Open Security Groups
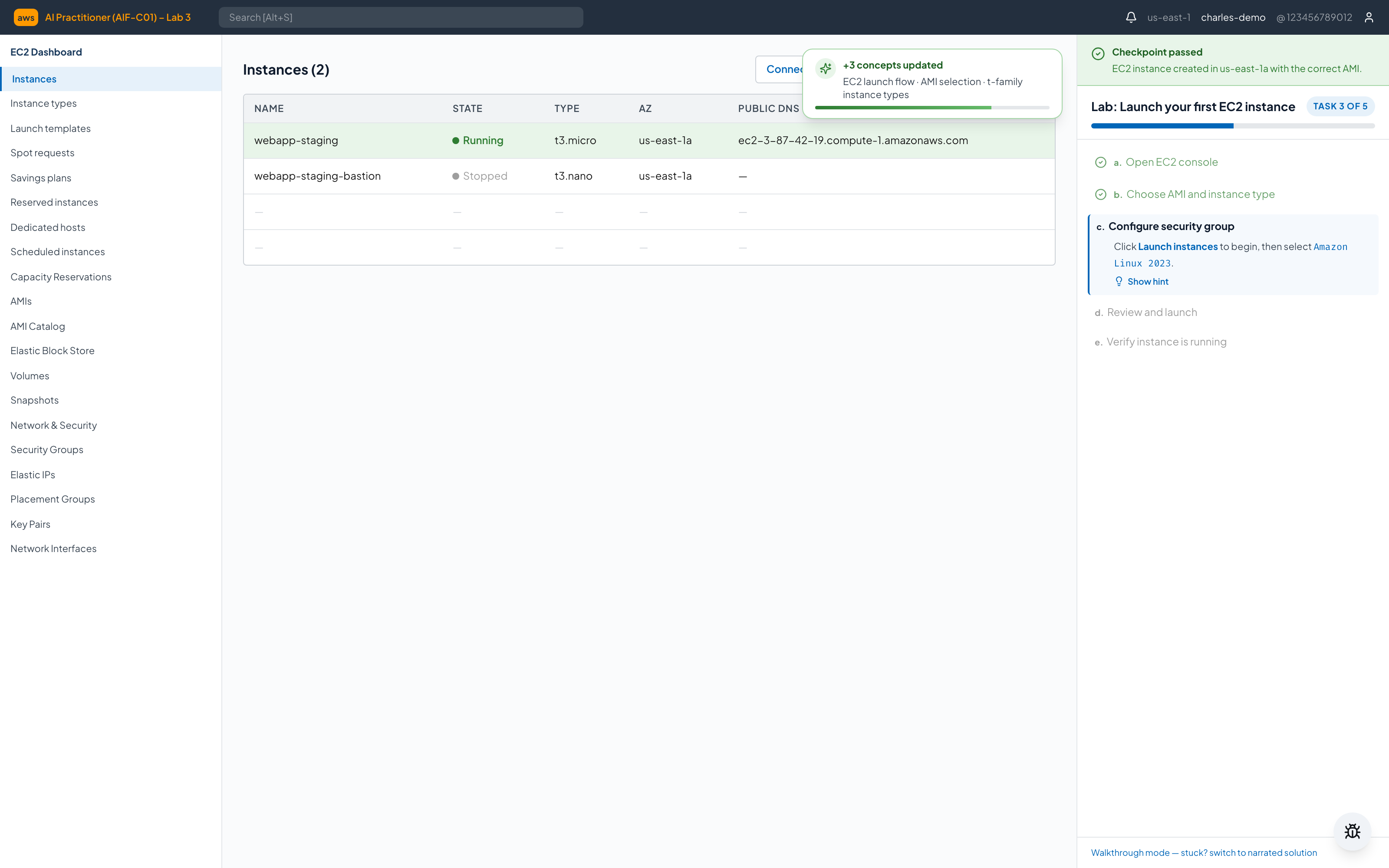Image resolution: width=1389 pixels, height=868 pixels. tap(47, 450)
